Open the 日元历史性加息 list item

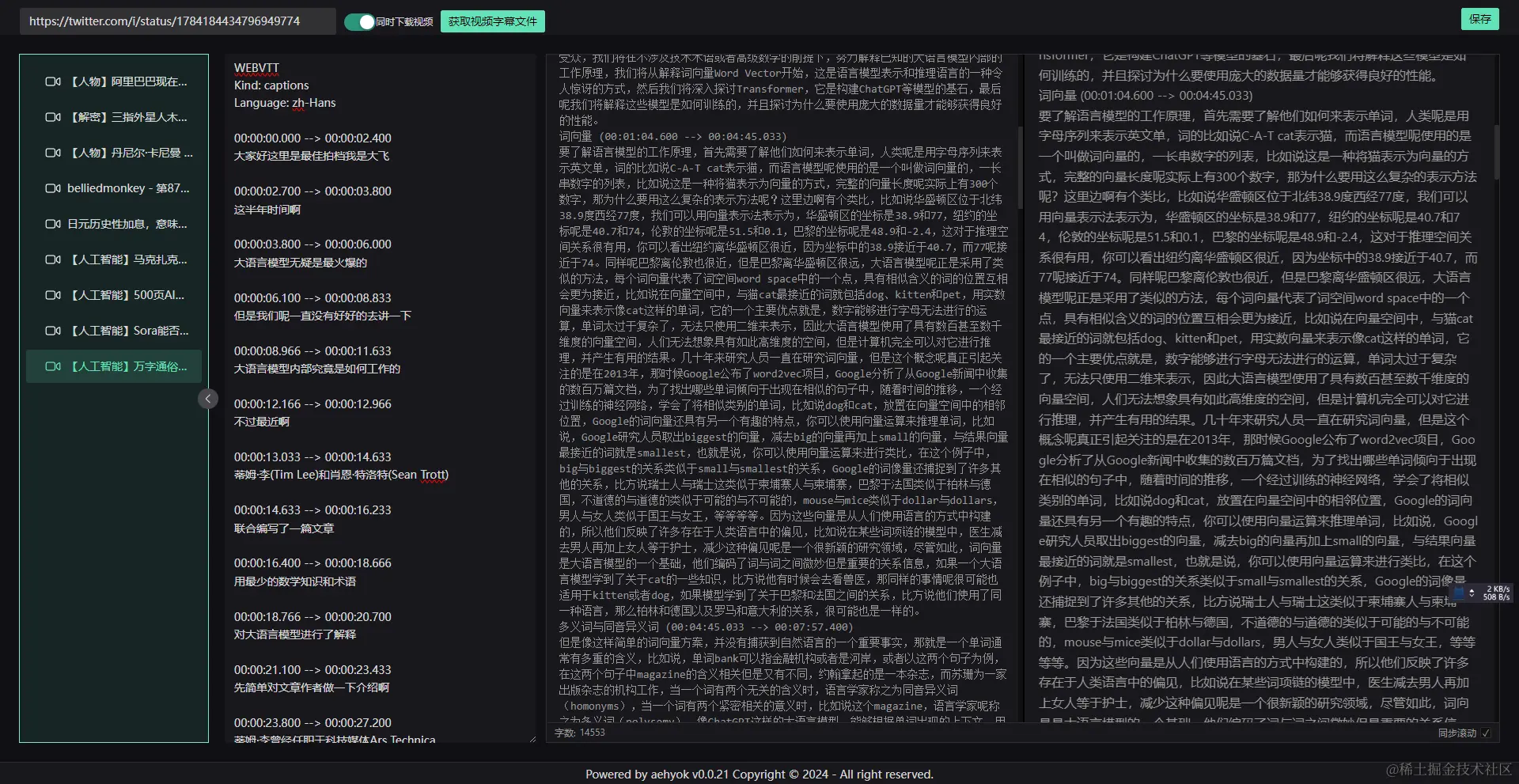(x=114, y=224)
